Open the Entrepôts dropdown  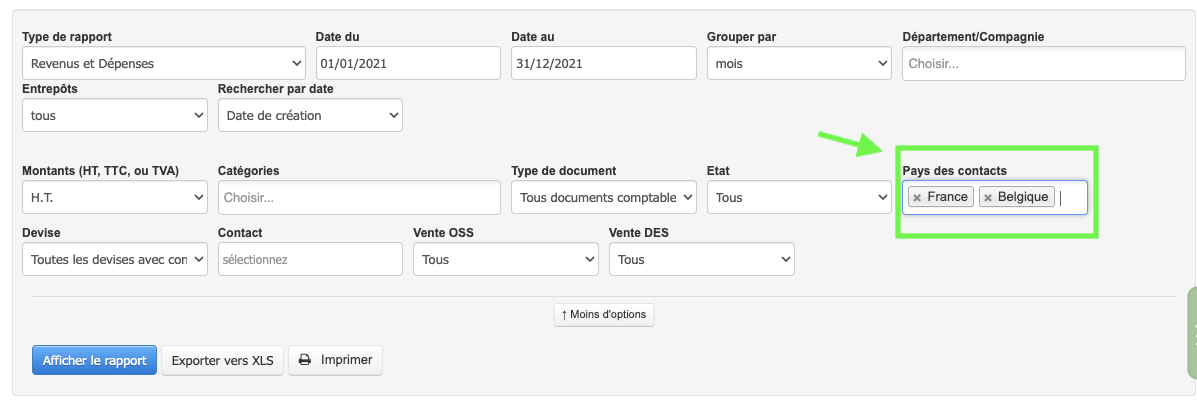coord(114,116)
